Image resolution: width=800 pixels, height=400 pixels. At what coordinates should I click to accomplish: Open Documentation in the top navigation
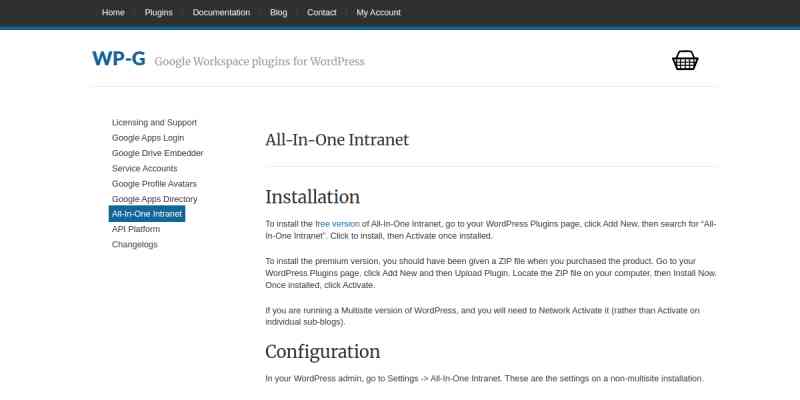pos(221,12)
